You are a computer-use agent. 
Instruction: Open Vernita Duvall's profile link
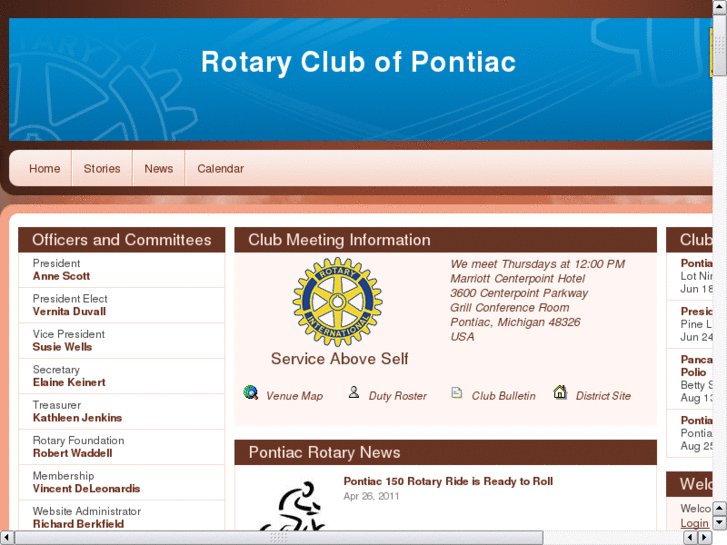(69, 311)
